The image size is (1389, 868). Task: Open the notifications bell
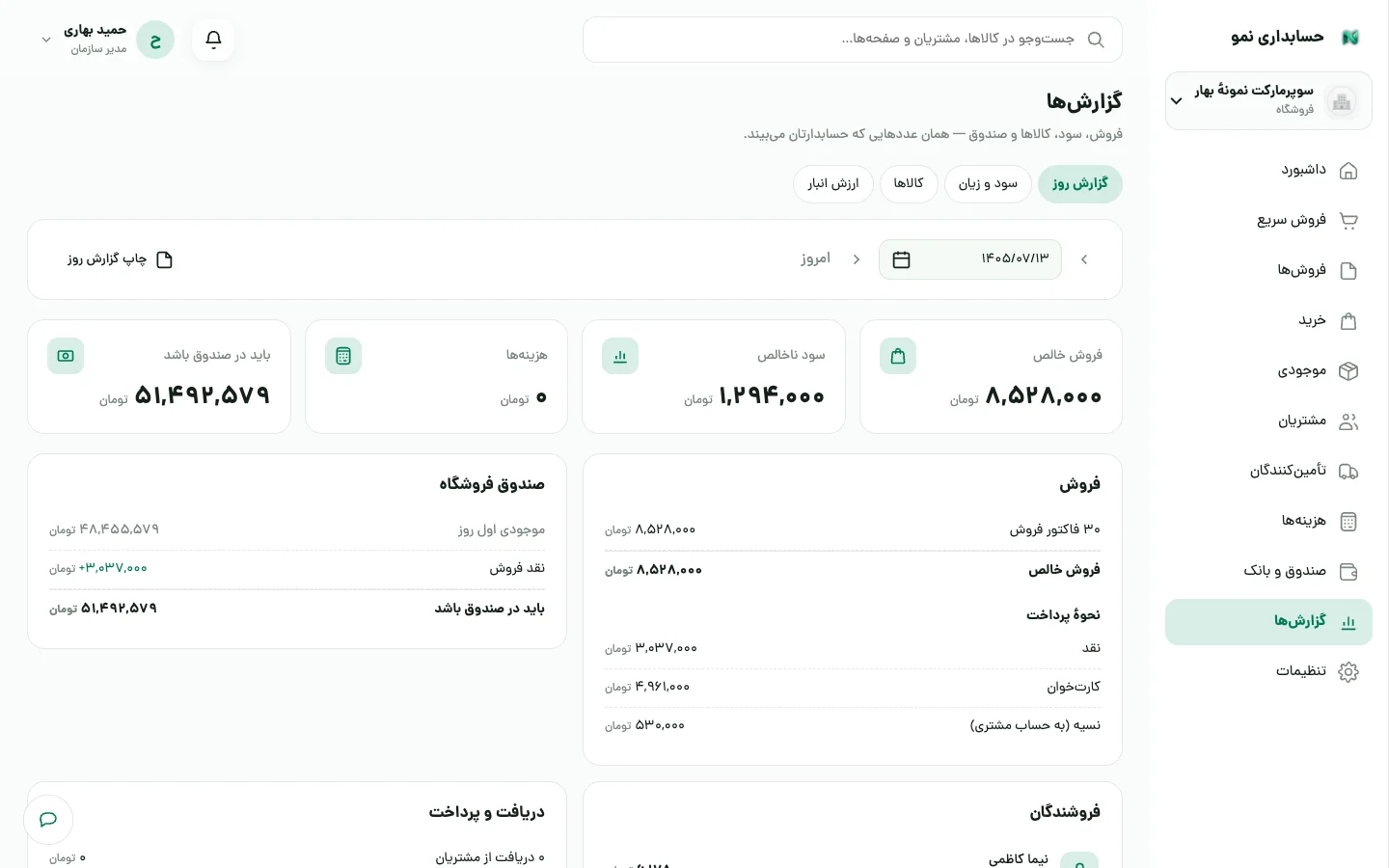[x=213, y=40]
